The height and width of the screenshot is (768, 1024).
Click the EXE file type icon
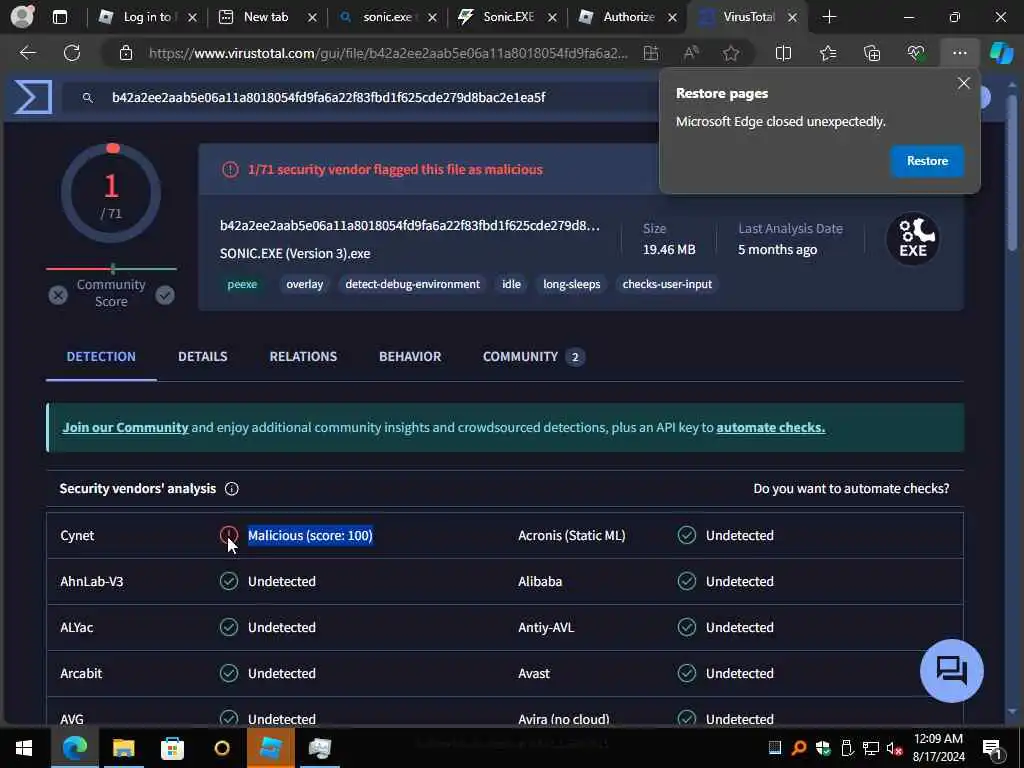(x=913, y=238)
